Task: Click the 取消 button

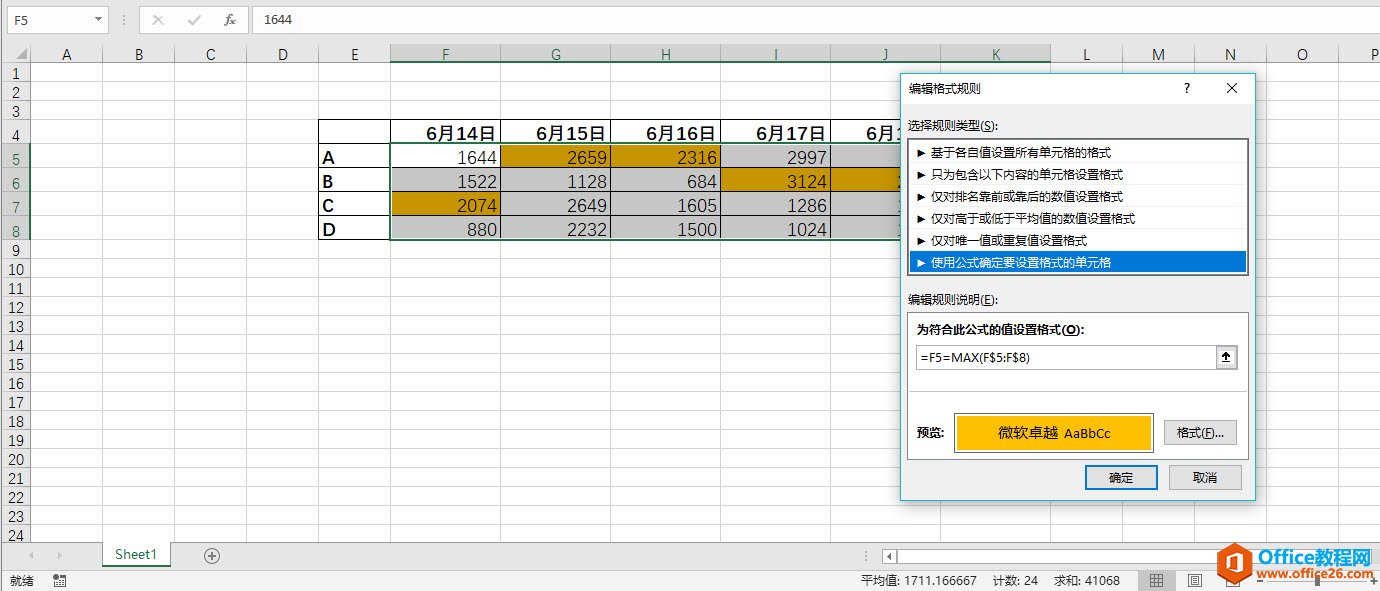Action: click(1205, 478)
